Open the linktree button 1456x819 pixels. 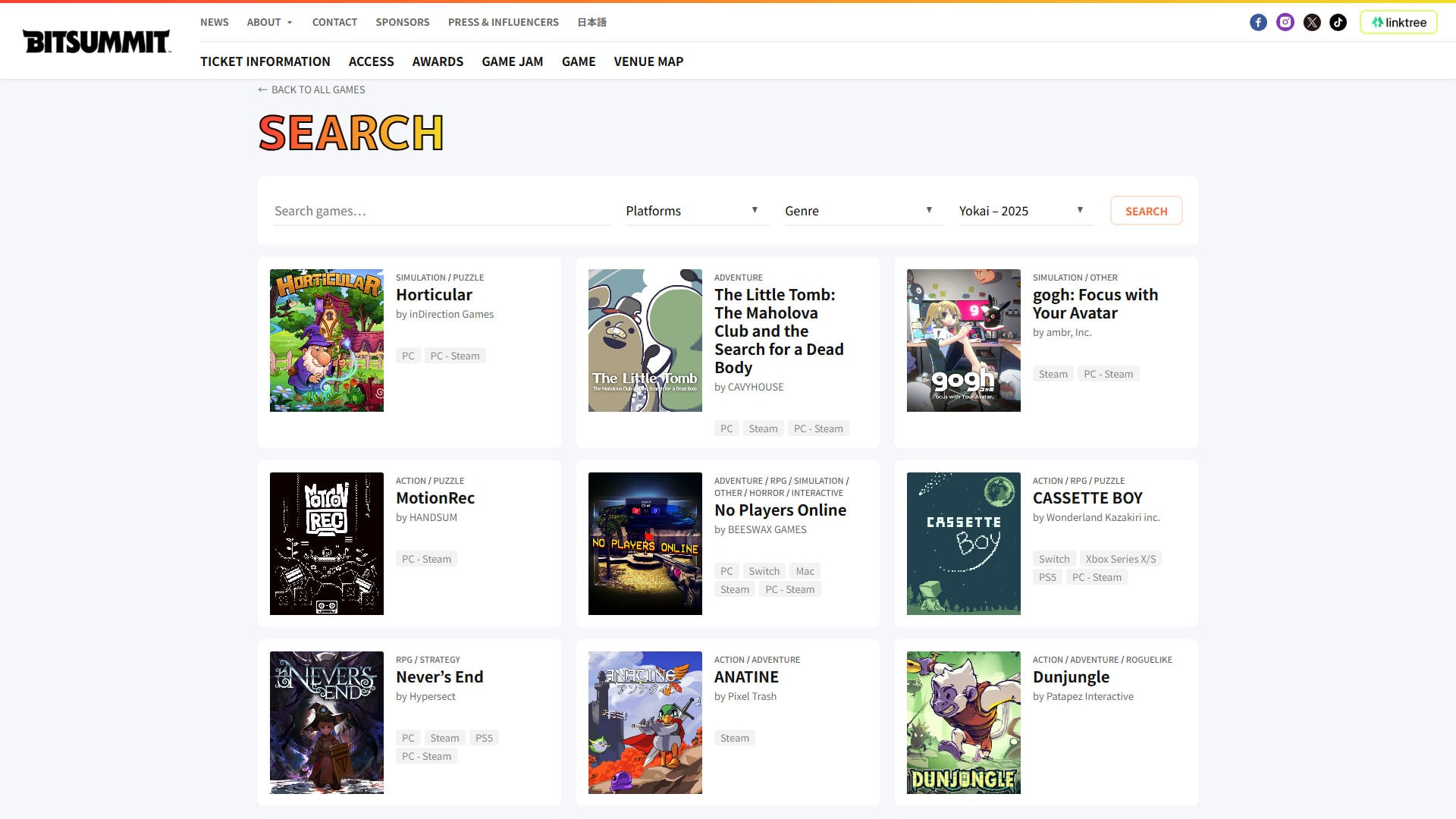(1398, 23)
